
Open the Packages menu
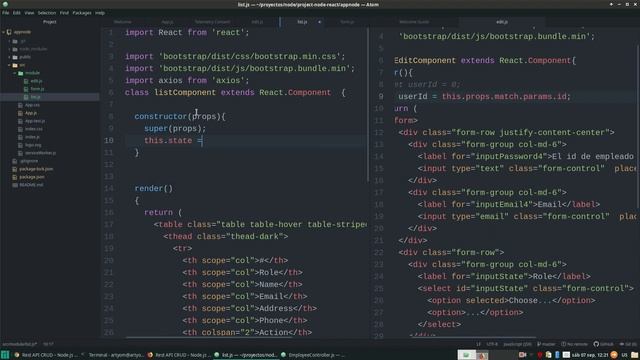tap(82, 13)
